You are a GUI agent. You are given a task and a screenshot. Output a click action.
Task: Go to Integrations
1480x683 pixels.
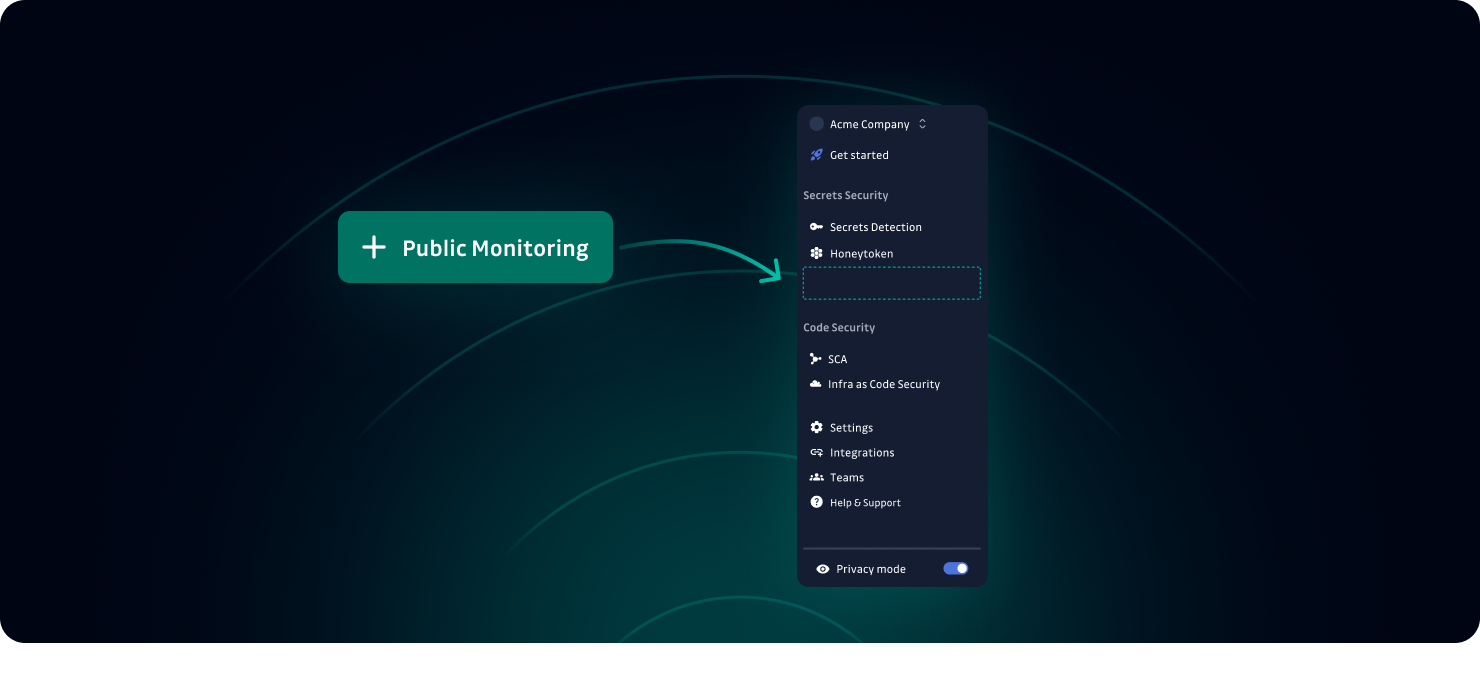862,453
